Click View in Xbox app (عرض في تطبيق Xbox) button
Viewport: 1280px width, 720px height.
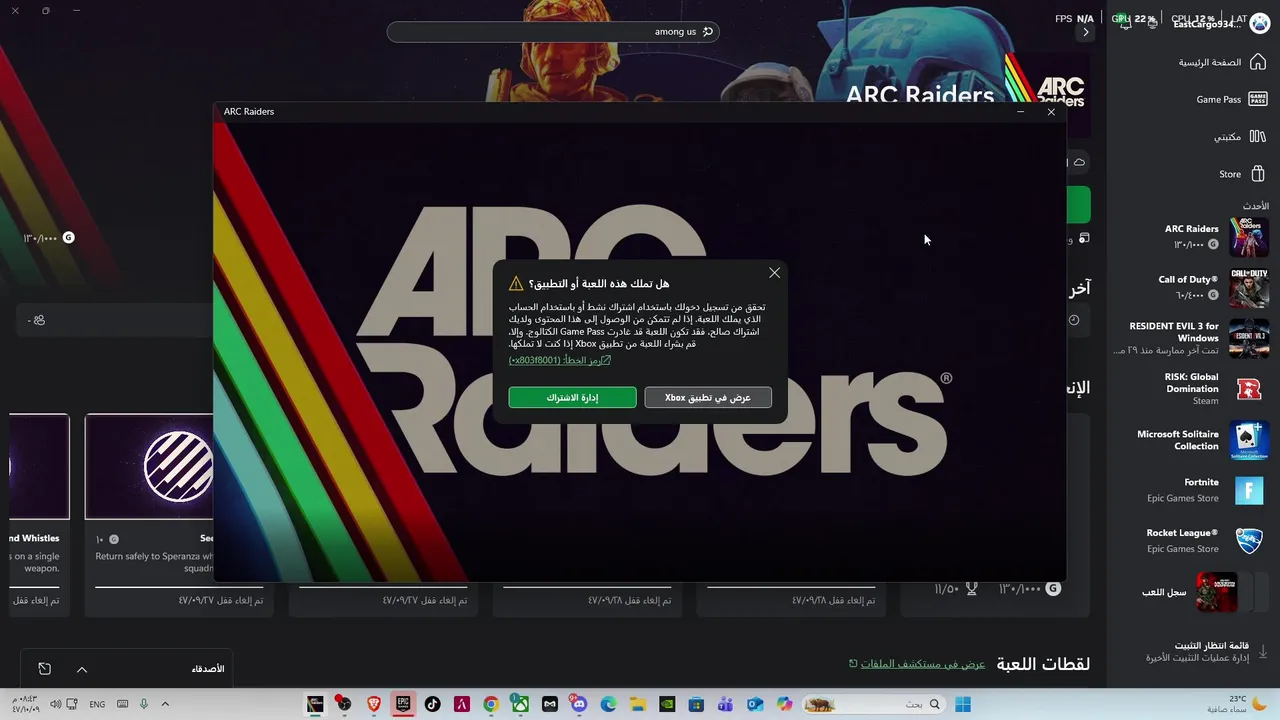708,397
